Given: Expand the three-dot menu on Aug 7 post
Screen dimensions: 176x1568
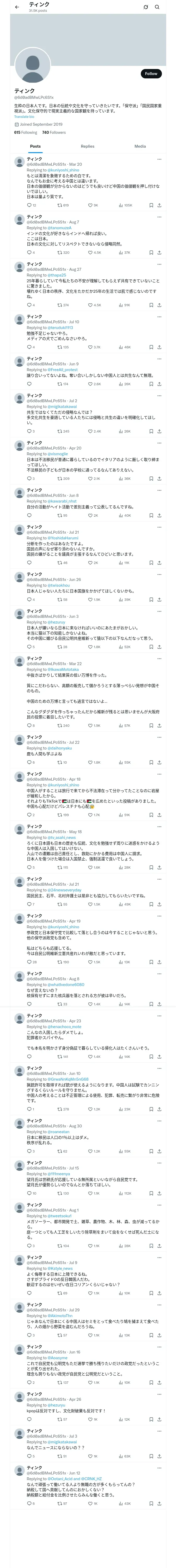Looking at the screenshot, I should coord(159,217).
